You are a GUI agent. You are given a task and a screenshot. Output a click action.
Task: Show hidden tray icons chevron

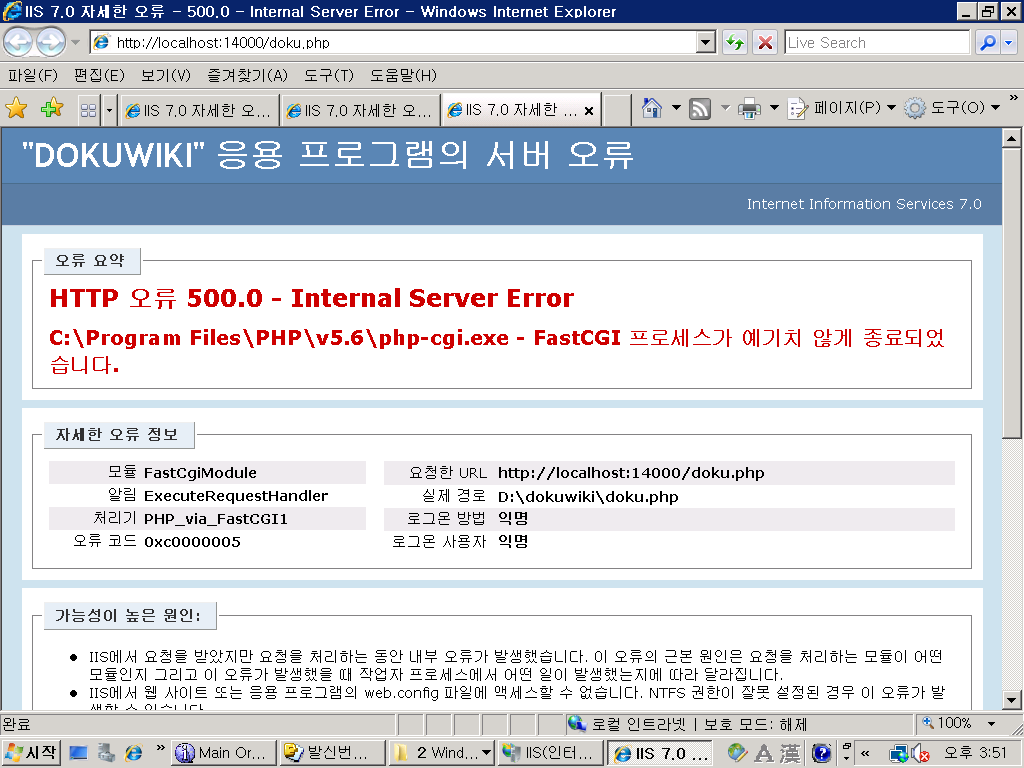(x=865, y=754)
